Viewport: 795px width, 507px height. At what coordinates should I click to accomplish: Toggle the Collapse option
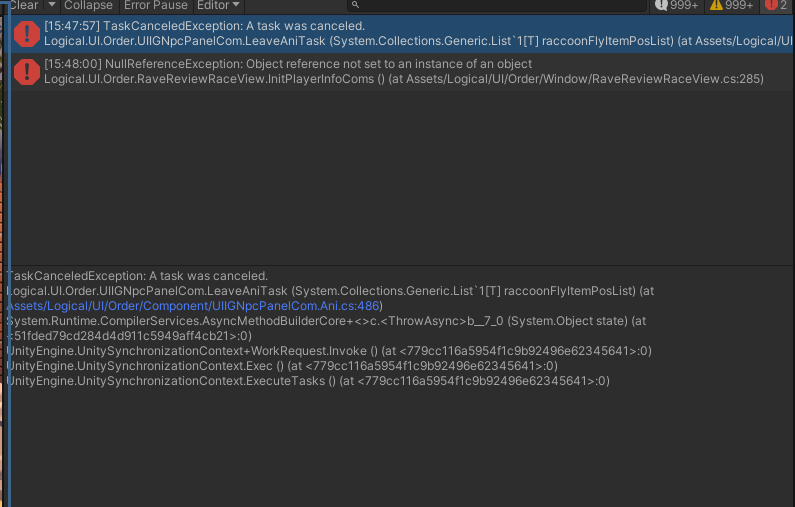(88, 5)
